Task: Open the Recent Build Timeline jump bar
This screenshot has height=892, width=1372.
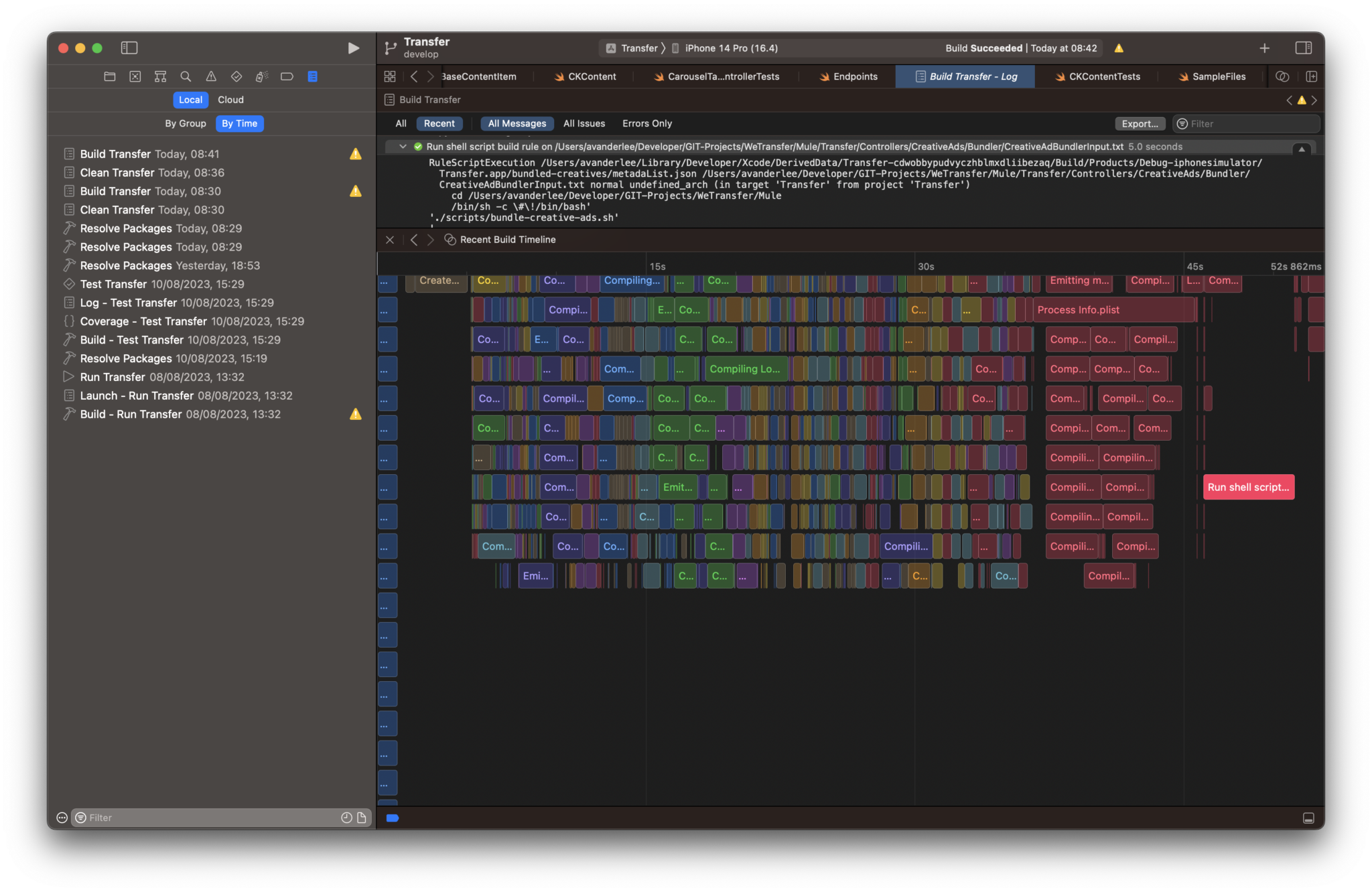Action: 500,240
